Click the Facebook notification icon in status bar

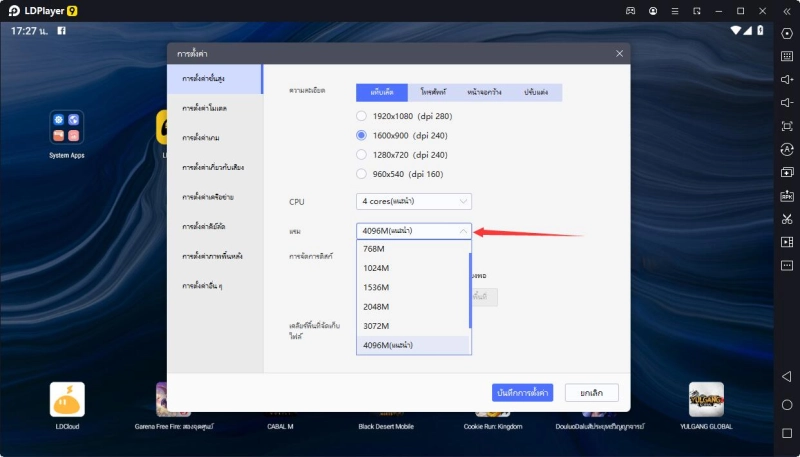coord(61,31)
